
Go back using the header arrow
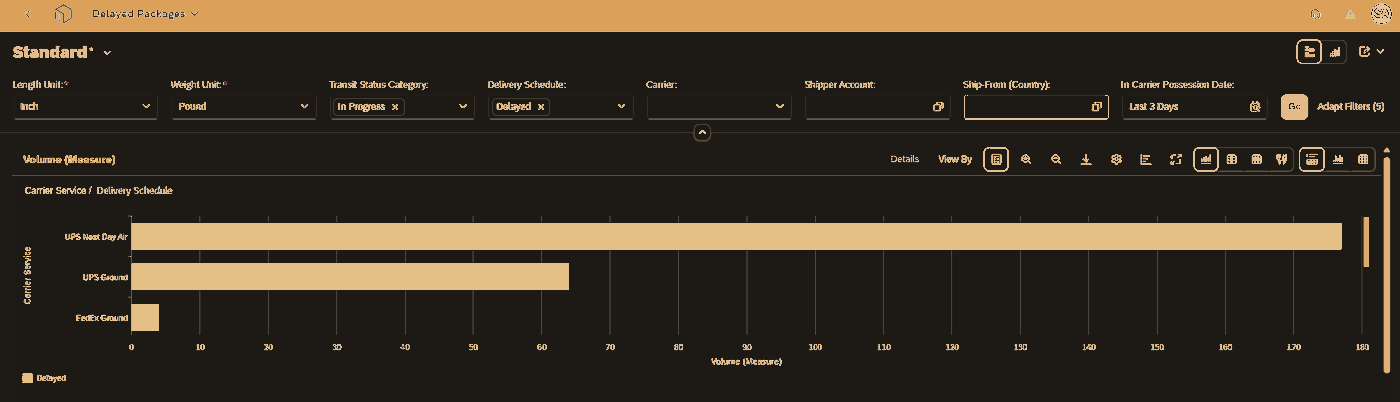click(26, 14)
